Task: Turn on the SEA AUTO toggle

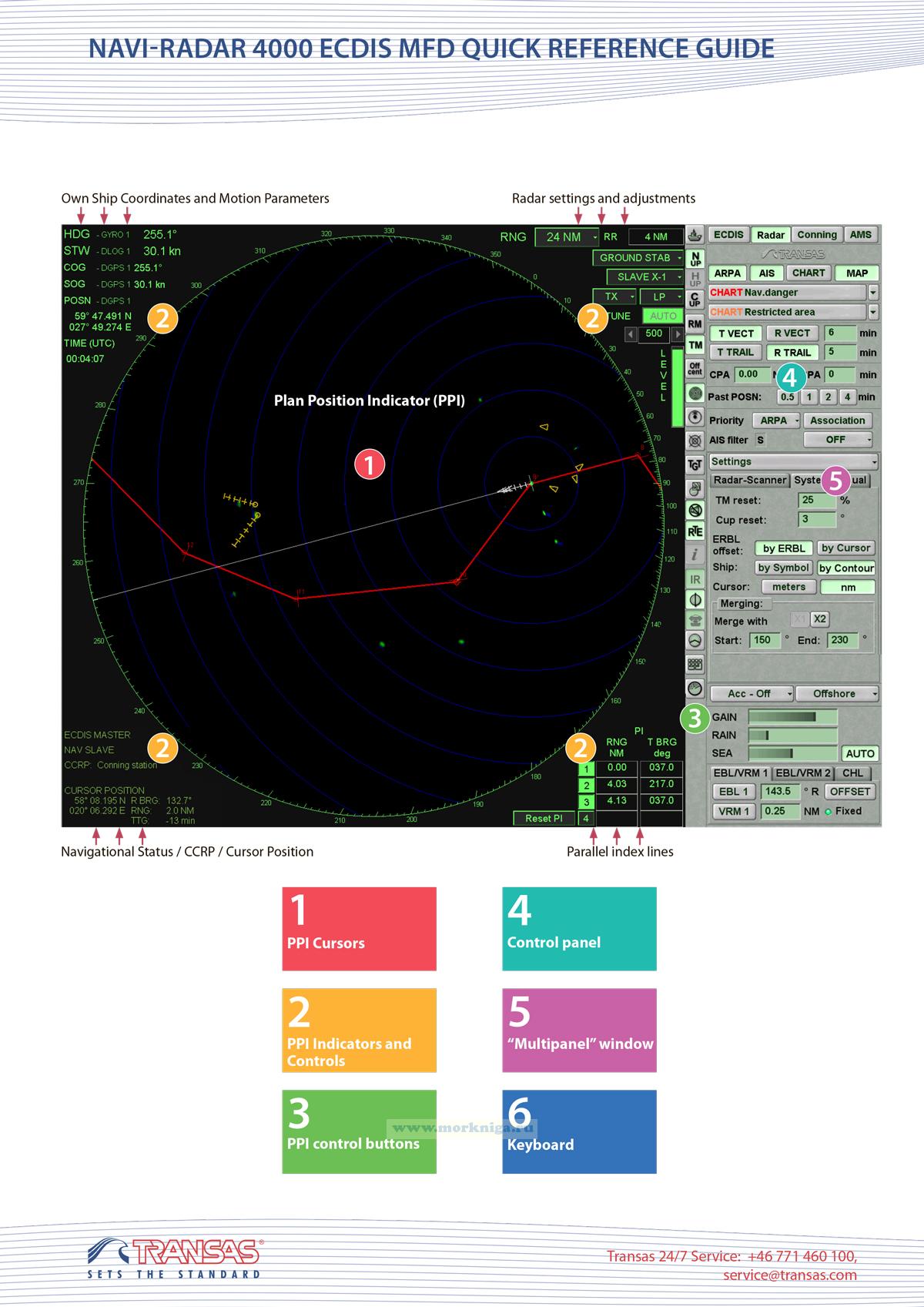Action: [859, 754]
